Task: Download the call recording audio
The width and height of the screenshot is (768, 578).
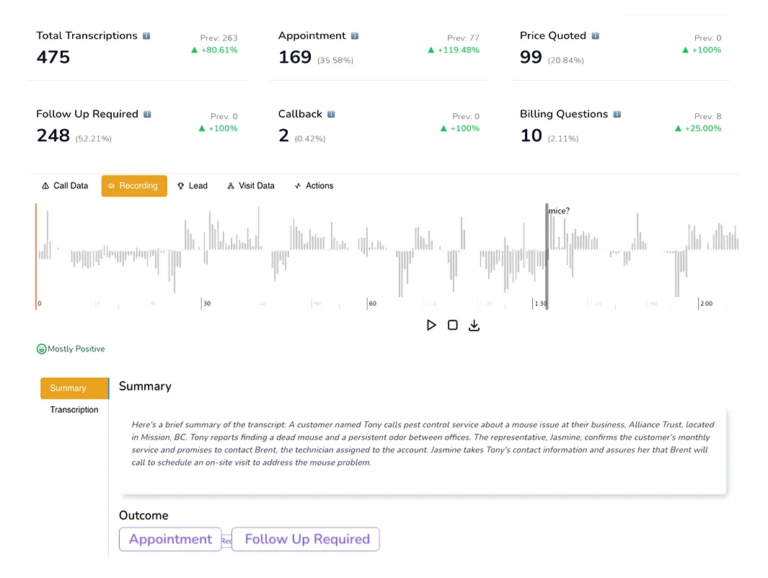Action: 474,325
